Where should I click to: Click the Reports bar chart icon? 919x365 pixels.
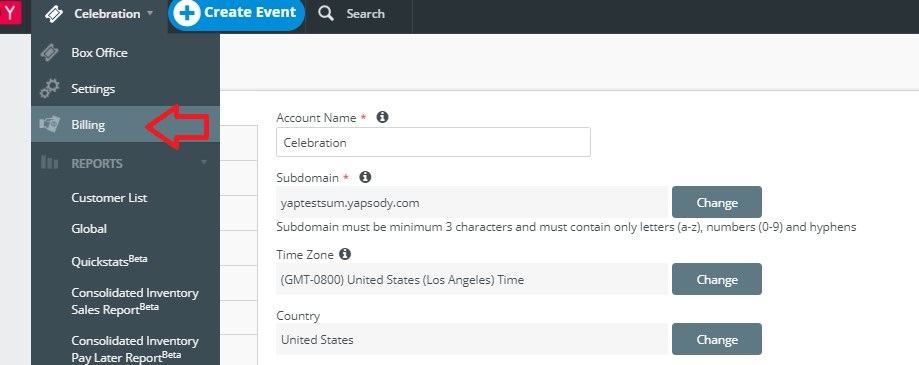(x=50, y=163)
